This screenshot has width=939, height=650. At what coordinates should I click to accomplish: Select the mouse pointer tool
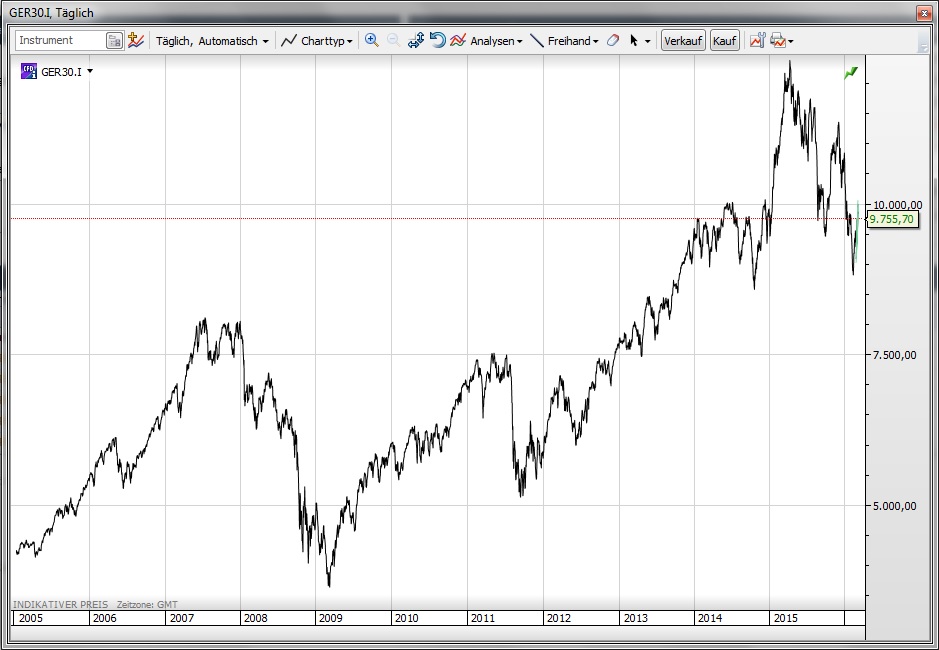(634, 40)
